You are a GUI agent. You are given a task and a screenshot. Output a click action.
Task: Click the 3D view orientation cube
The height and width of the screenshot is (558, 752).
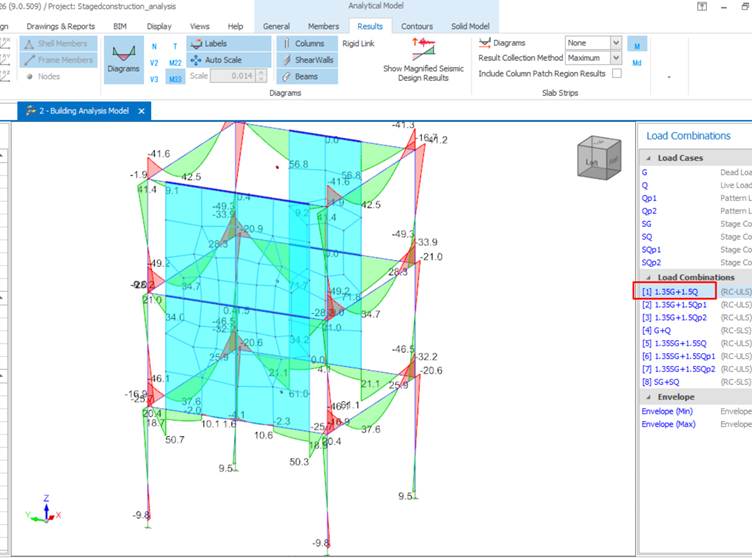[599, 158]
